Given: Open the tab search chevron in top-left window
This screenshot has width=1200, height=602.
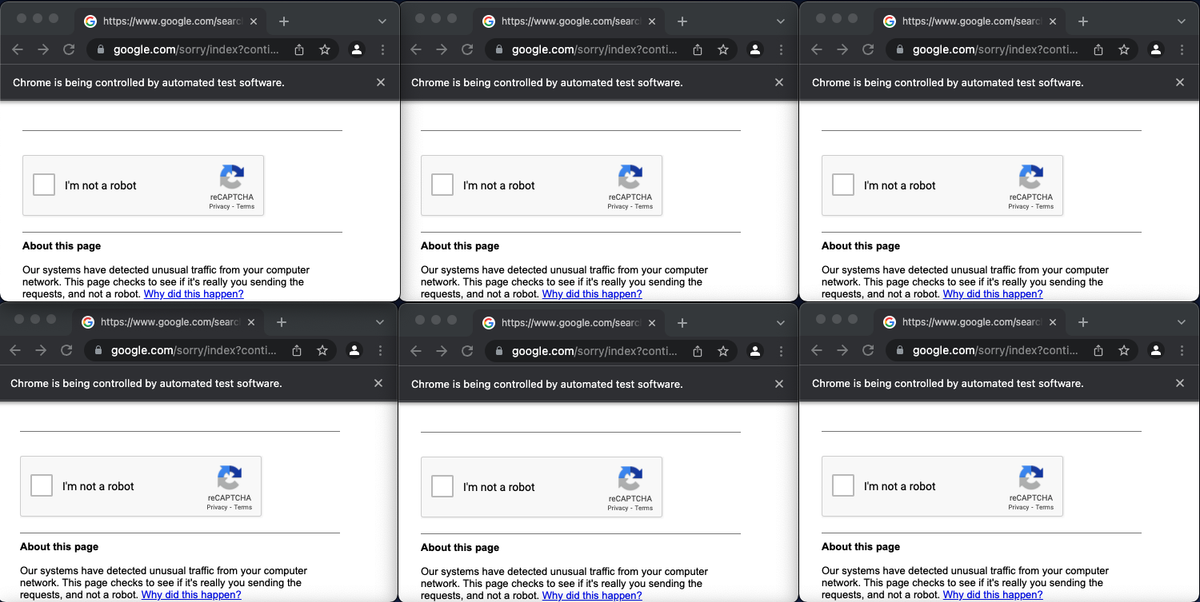Looking at the screenshot, I should click(x=382, y=20).
